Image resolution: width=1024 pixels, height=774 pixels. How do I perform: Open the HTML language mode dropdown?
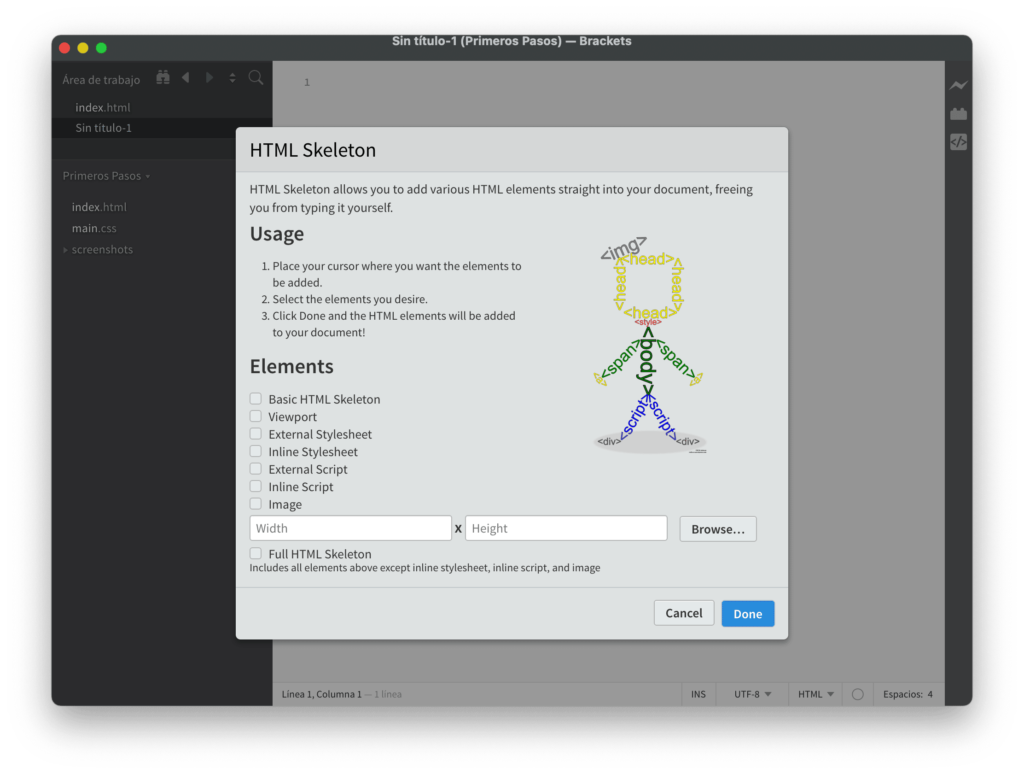pyautogui.click(x=815, y=693)
